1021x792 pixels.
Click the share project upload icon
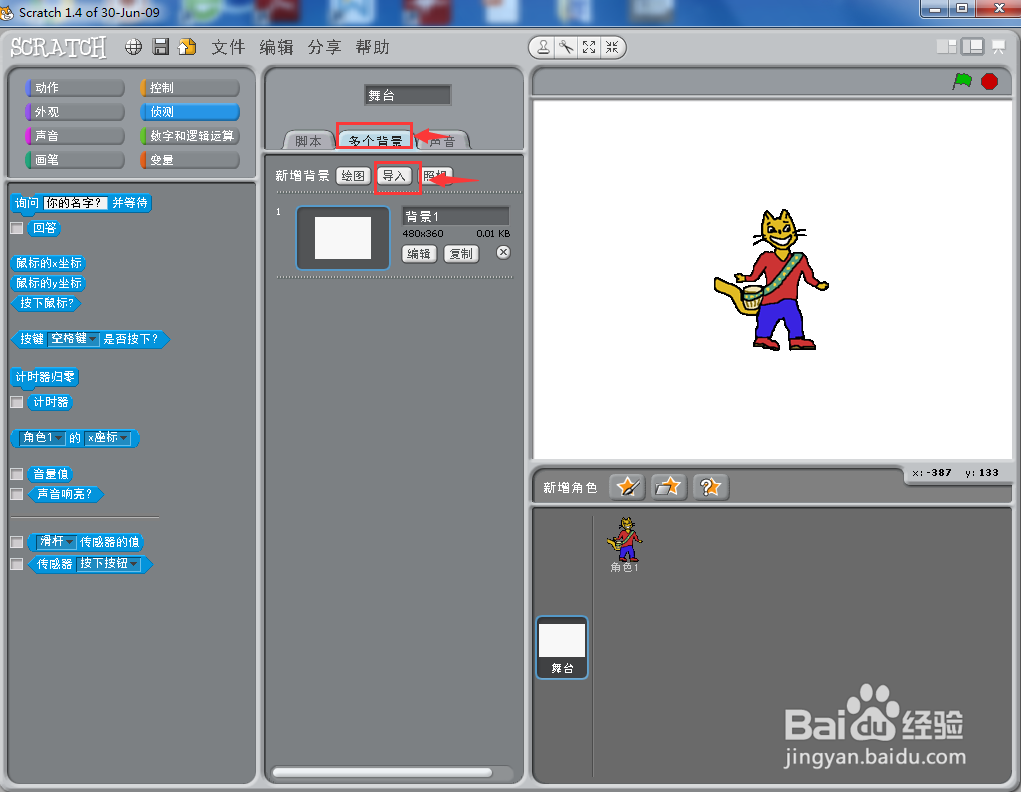click(187, 47)
